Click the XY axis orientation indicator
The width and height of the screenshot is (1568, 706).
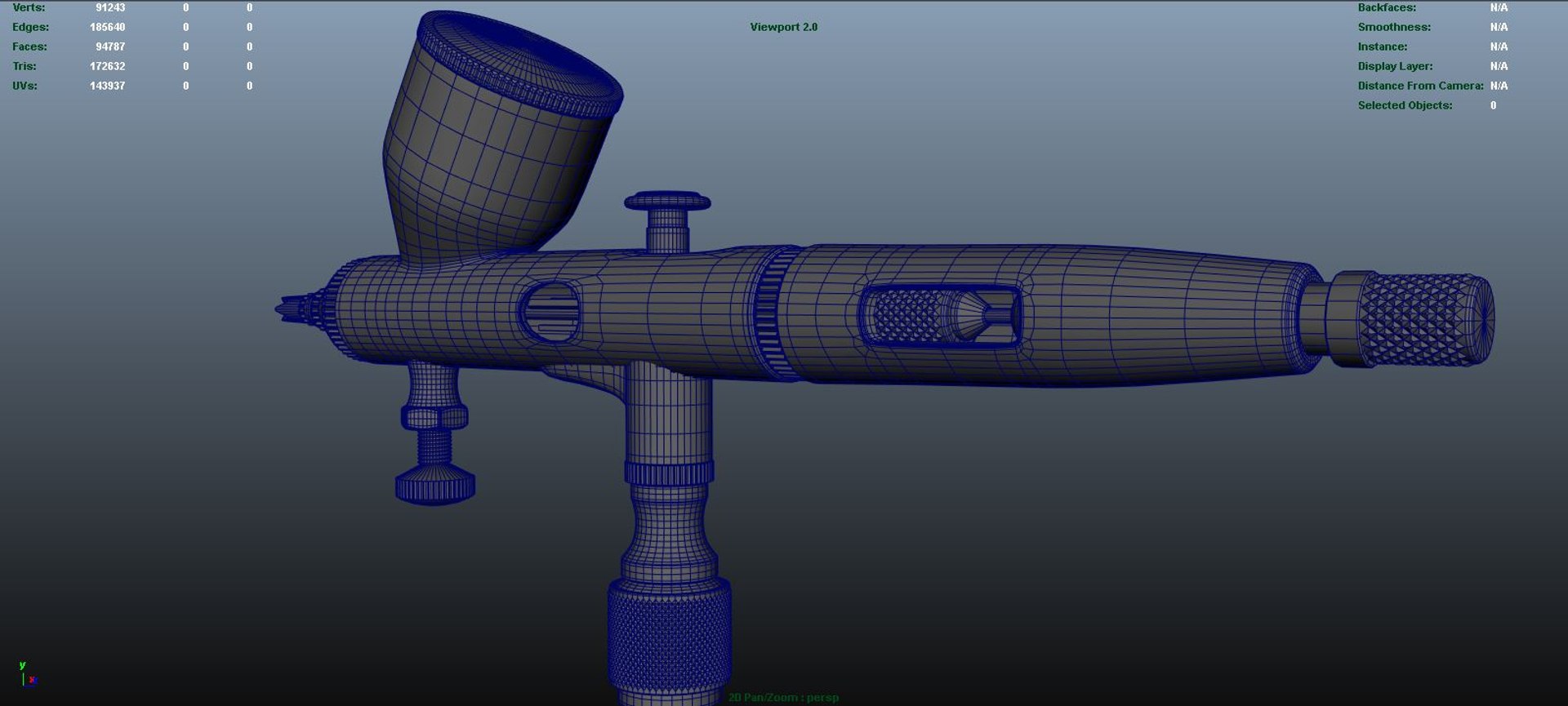pos(27,674)
